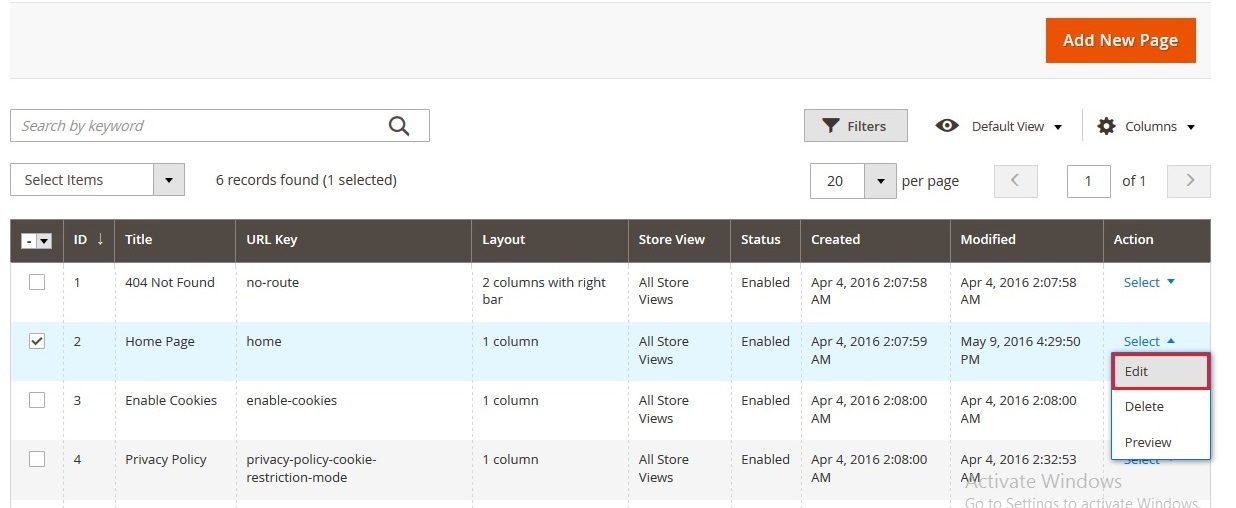Check the Enable Cookies row checkbox
The height and width of the screenshot is (508, 1236).
(37, 400)
